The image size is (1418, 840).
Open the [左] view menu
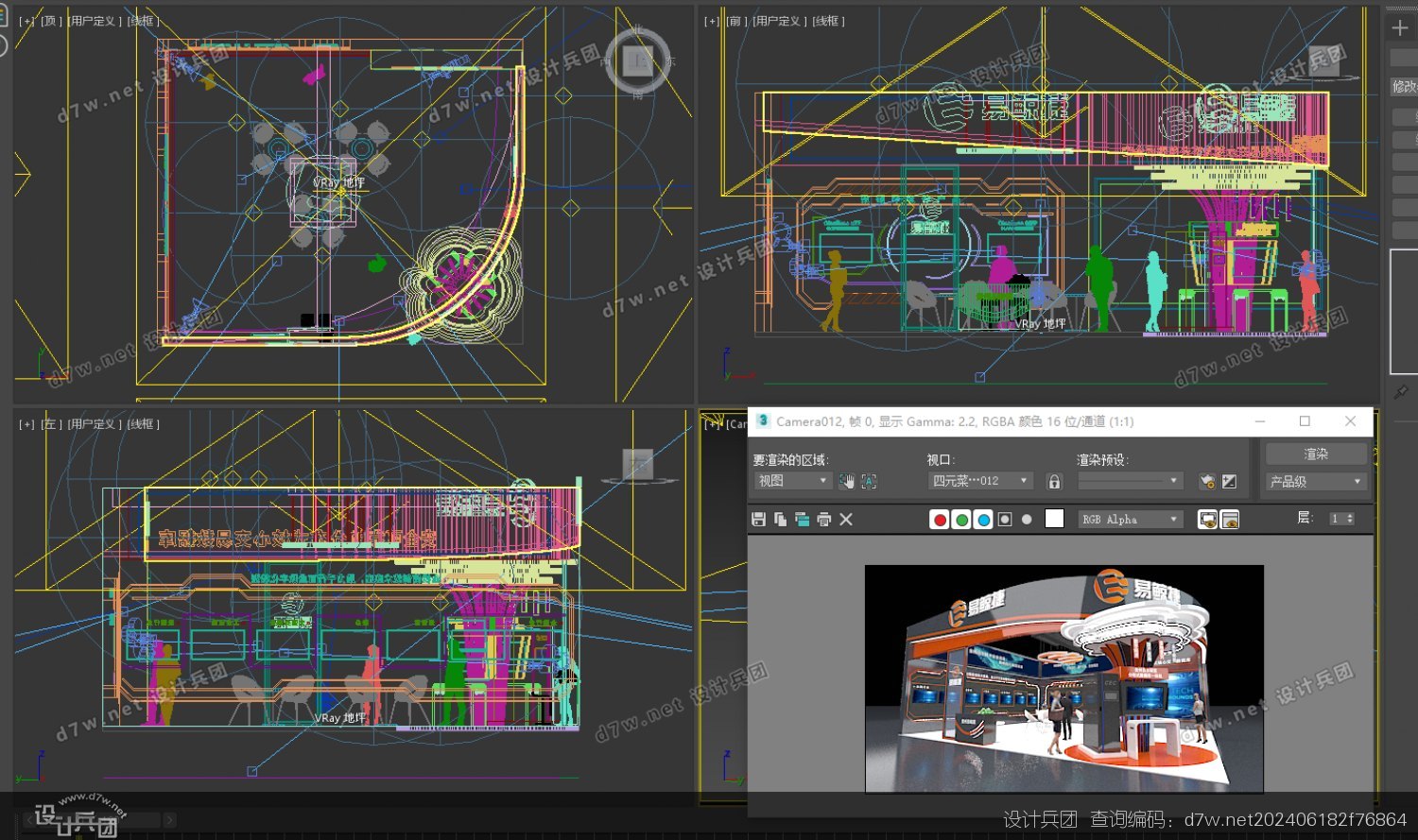click(x=50, y=424)
